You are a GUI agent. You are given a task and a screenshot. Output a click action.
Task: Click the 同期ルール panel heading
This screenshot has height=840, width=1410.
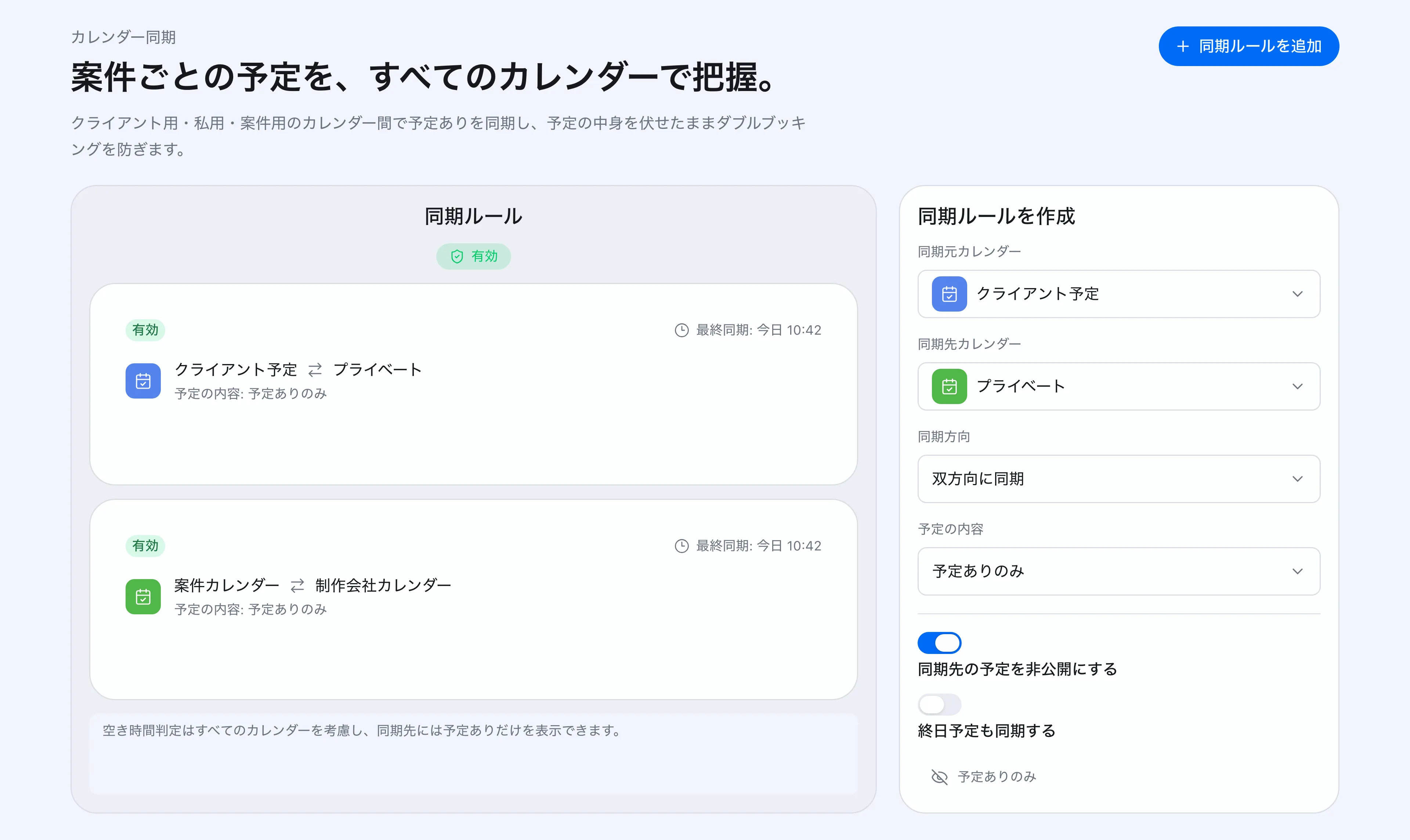click(x=473, y=216)
